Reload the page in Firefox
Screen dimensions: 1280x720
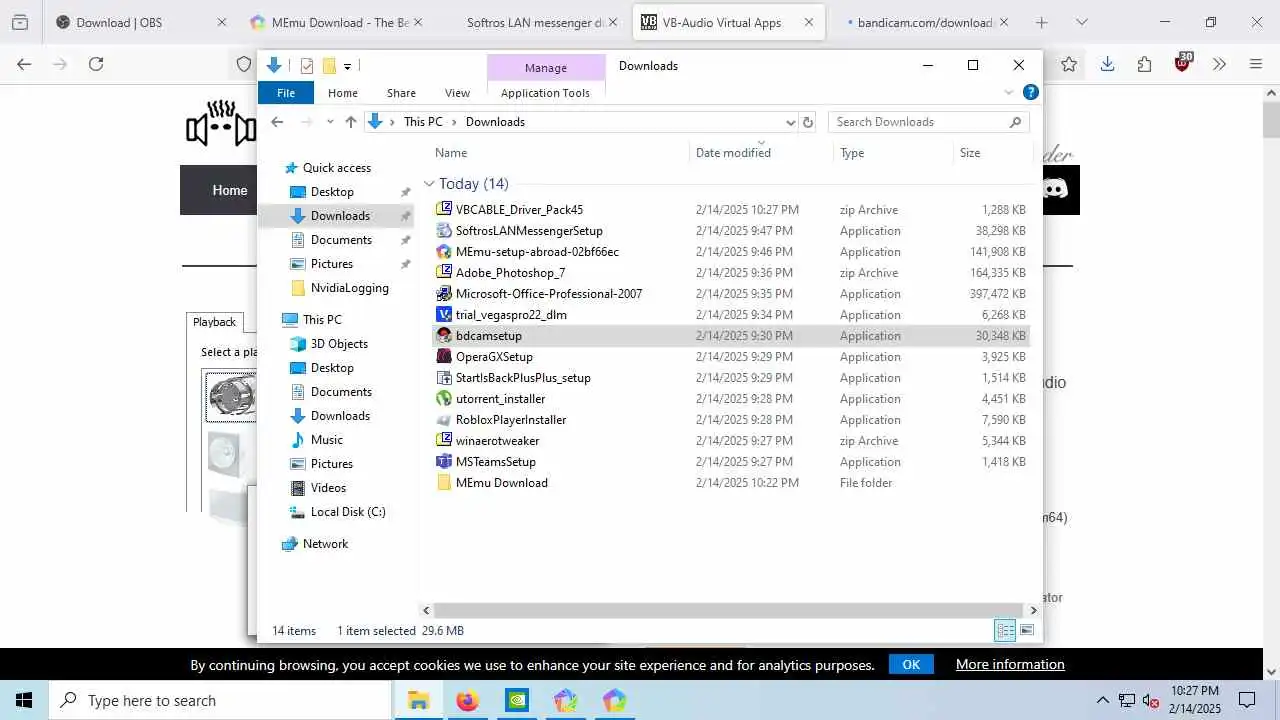[96, 64]
